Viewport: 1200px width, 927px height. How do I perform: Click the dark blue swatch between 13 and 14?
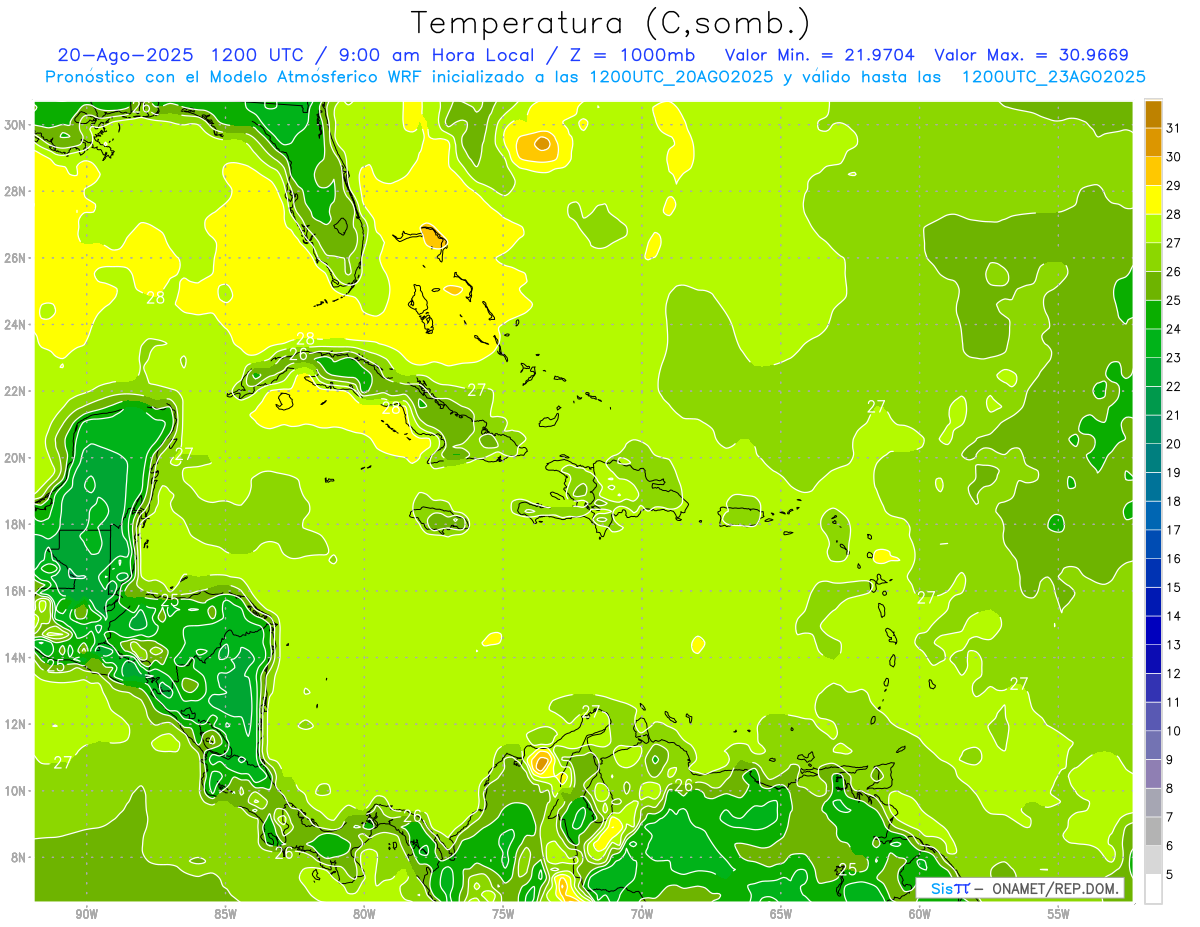pos(1153,631)
